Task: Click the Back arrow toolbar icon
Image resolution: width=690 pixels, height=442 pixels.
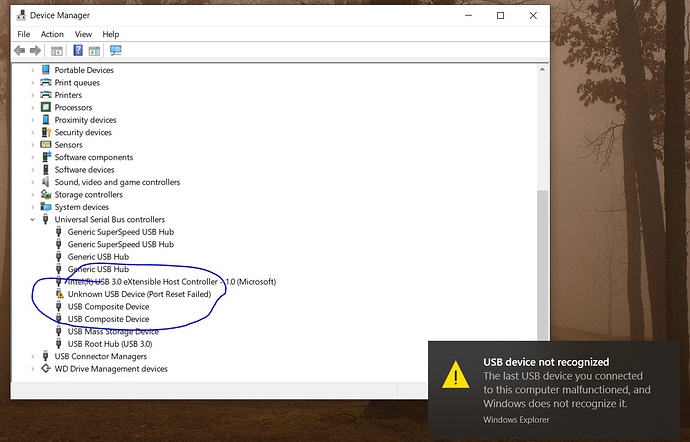Action: click(19, 51)
